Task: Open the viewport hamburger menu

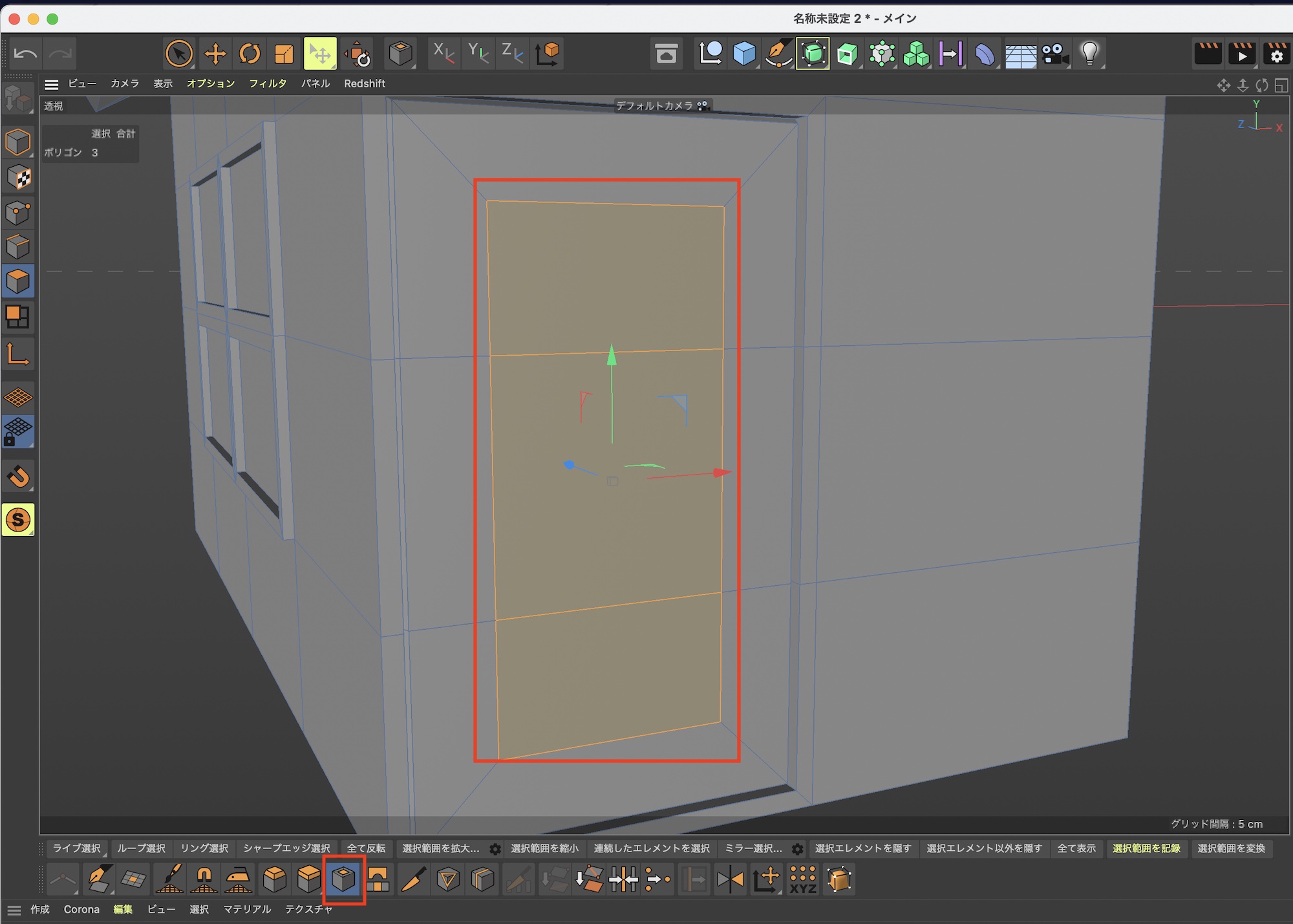Action: tap(52, 84)
